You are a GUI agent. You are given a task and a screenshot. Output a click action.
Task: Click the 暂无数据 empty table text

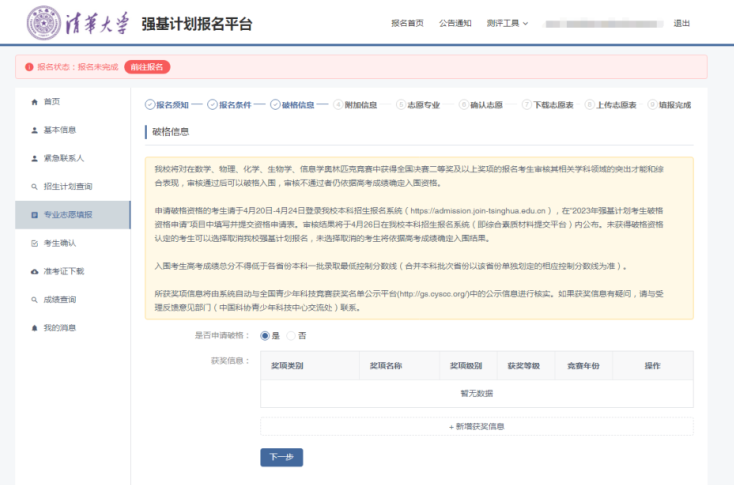pyautogui.click(x=477, y=393)
